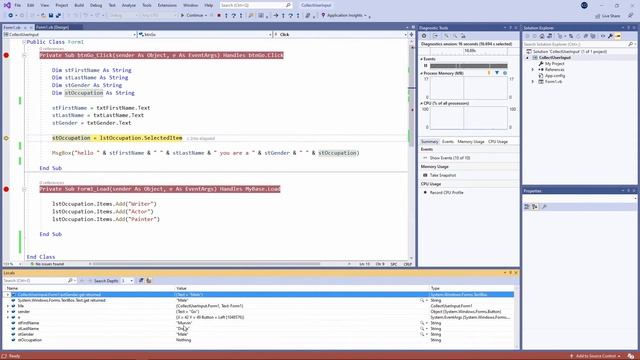Viewport: 640px width, 360px height.
Task: Switch to Events tab in Diagnostic Tools
Action: tap(448, 142)
